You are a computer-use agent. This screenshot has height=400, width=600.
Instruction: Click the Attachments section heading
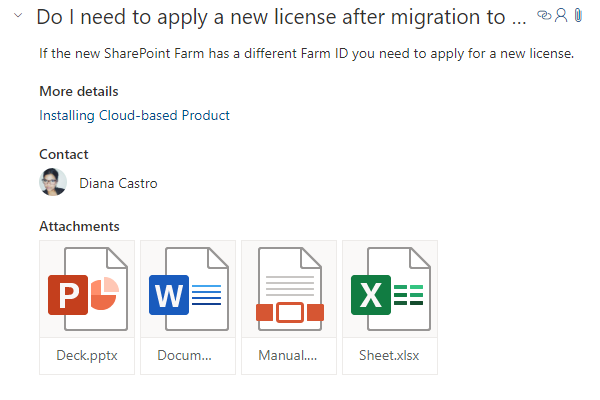79,226
